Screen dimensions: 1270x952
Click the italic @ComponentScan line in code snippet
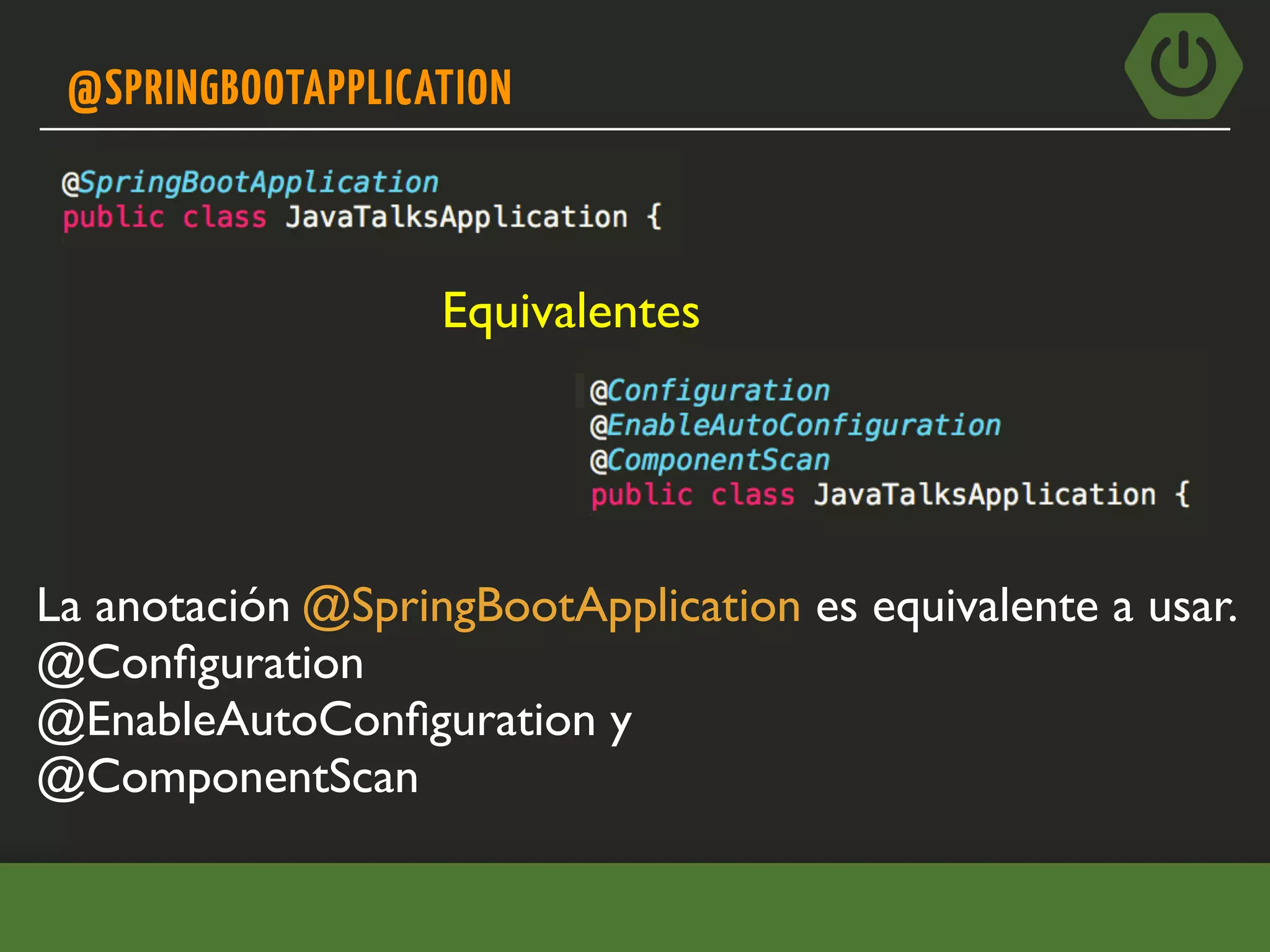(x=709, y=461)
